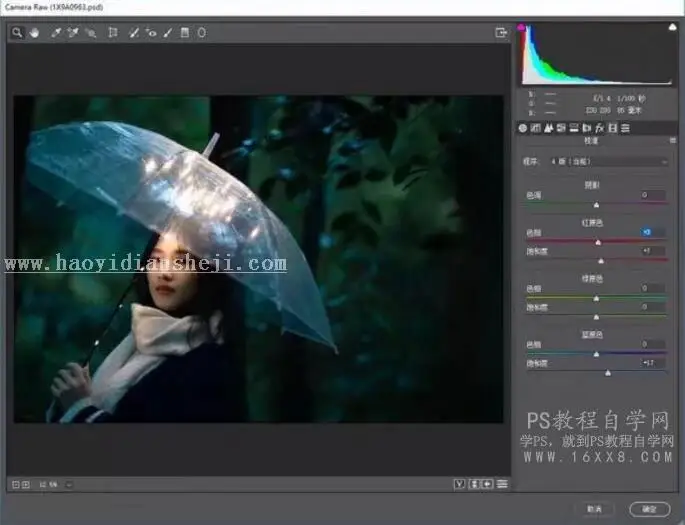This screenshot has height=525, width=685.
Task: Click the umbrella photo preview
Action: [x=259, y=259]
